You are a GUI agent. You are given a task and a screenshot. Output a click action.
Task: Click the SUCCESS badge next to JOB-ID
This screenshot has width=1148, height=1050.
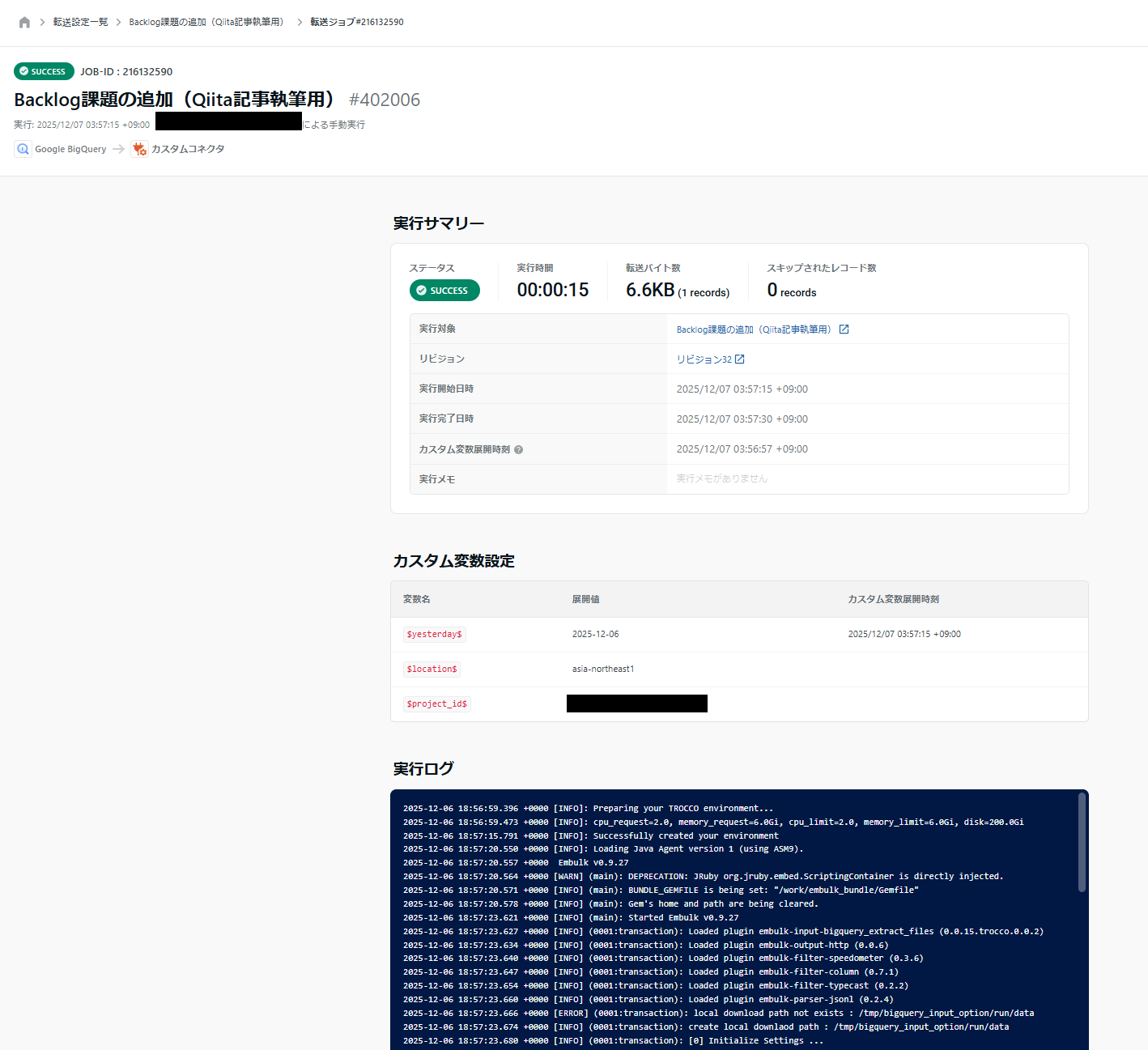pyautogui.click(x=44, y=71)
